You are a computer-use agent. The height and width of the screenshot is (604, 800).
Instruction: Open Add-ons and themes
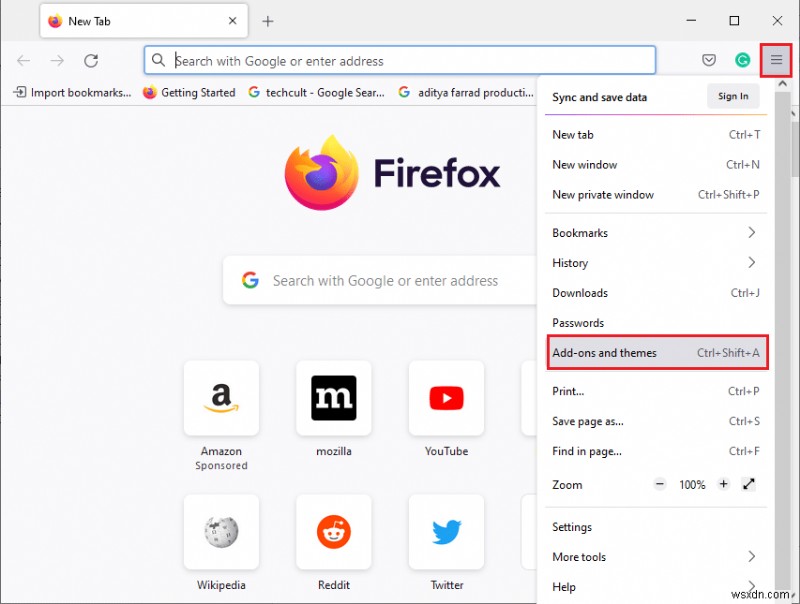click(657, 353)
